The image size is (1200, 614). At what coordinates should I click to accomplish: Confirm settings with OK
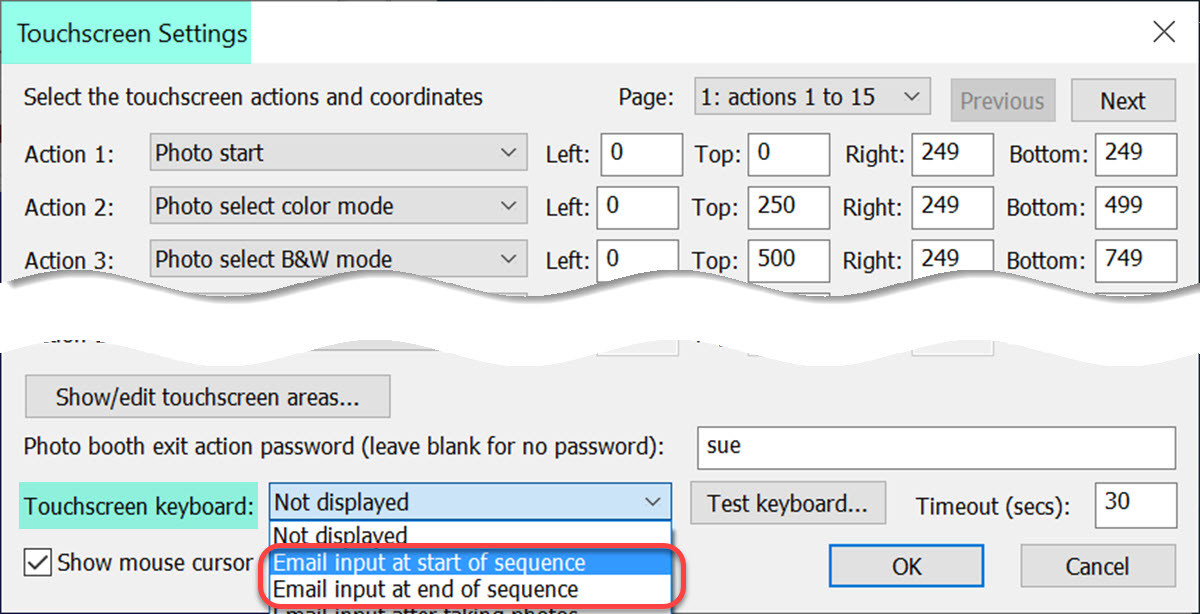pos(906,567)
